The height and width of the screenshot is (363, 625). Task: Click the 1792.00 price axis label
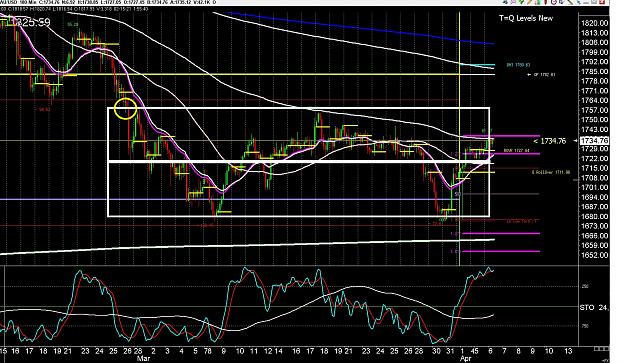pyautogui.click(x=595, y=62)
